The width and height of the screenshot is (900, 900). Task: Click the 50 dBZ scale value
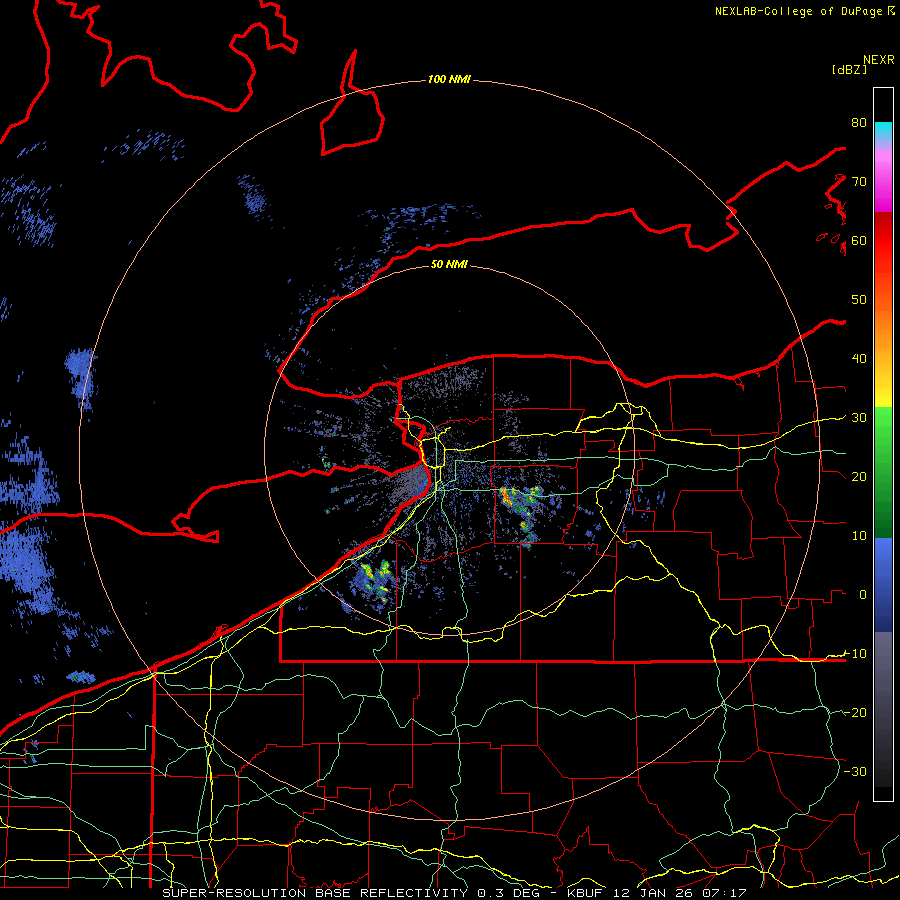click(x=859, y=300)
